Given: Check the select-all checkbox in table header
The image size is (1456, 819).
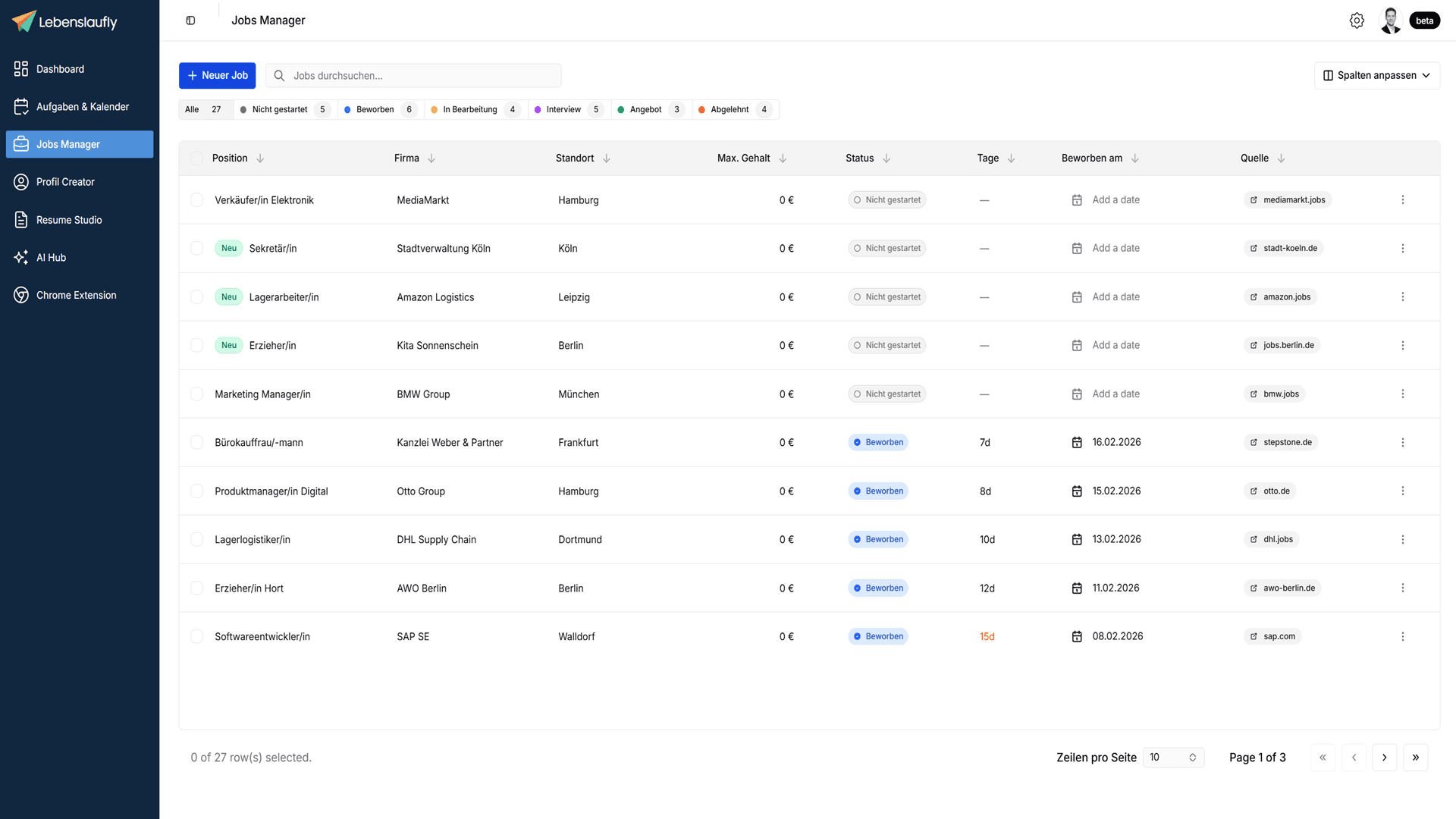Looking at the screenshot, I should click(x=197, y=158).
